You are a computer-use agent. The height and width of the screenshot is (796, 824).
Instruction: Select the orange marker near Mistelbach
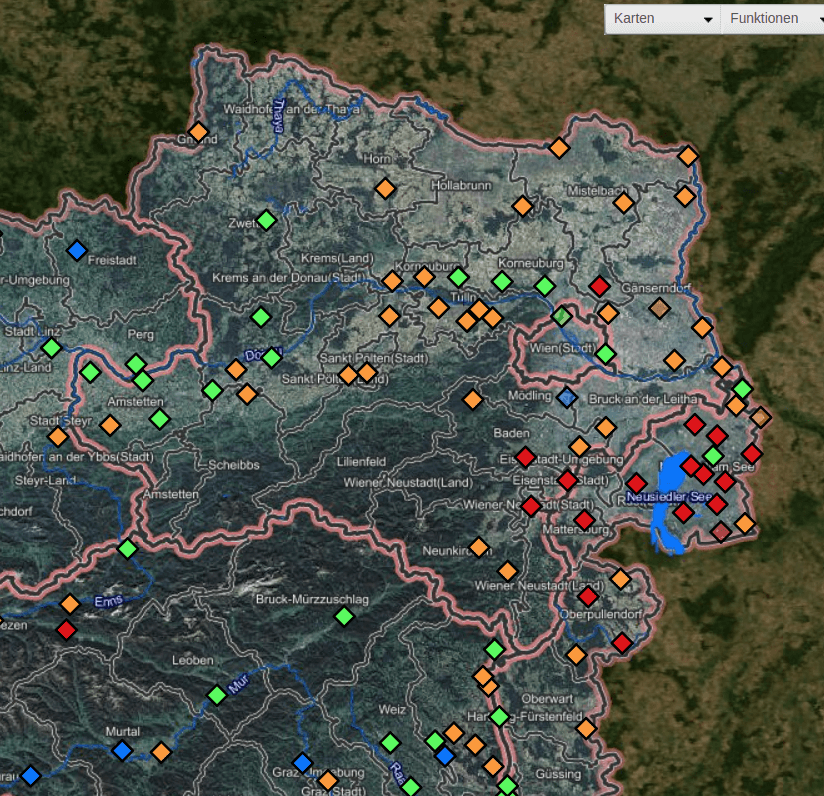tap(625, 204)
